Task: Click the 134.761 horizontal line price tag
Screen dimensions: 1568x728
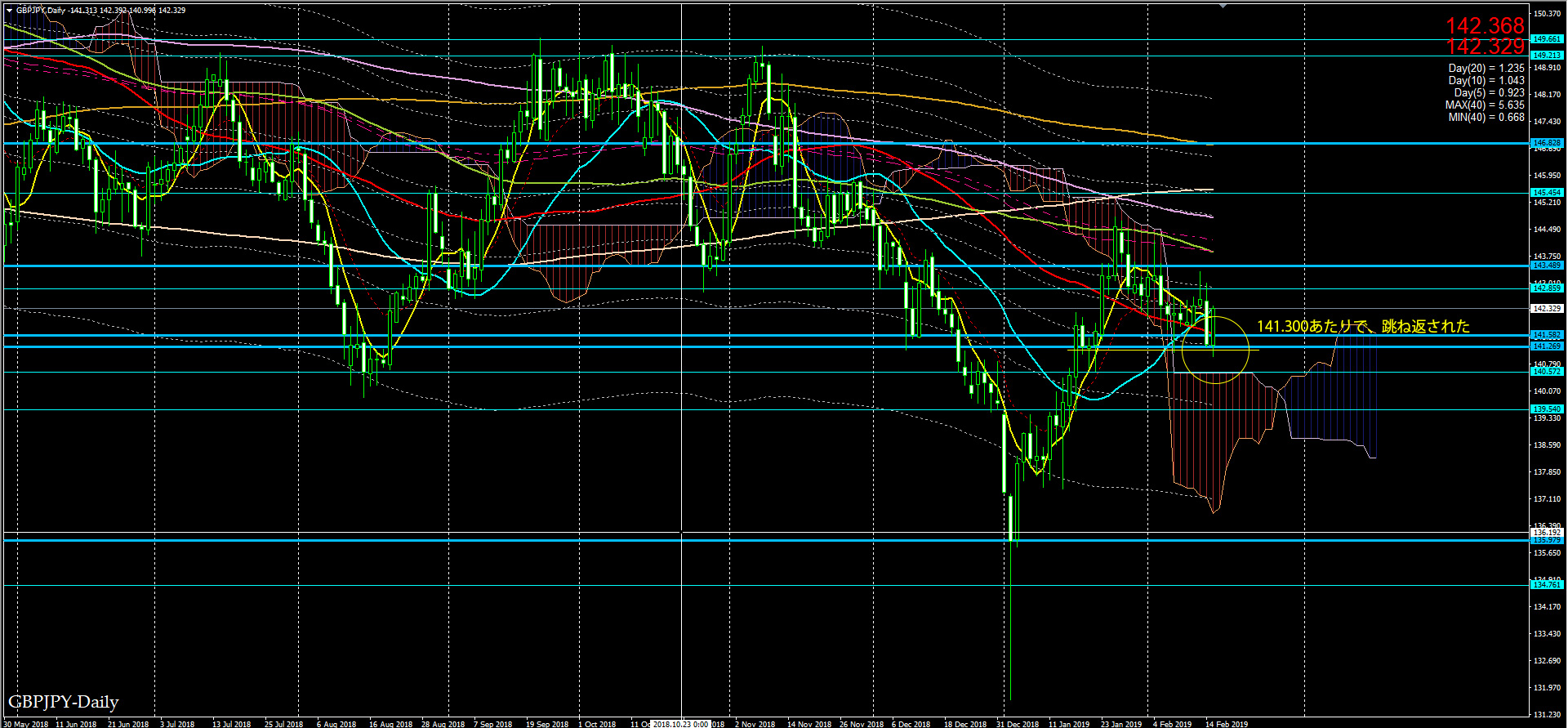Action: [x=1547, y=585]
